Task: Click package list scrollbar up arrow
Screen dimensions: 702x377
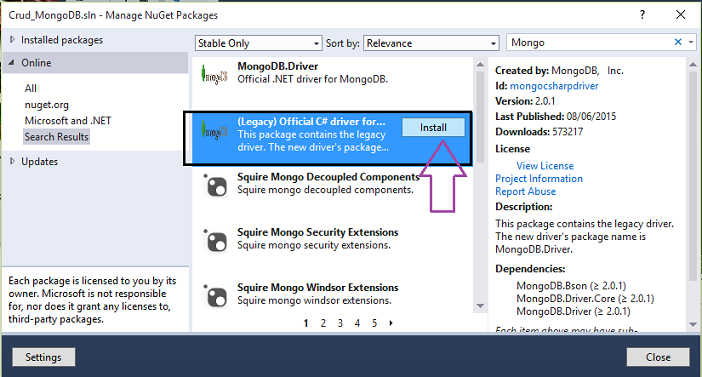Action: [480, 65]
